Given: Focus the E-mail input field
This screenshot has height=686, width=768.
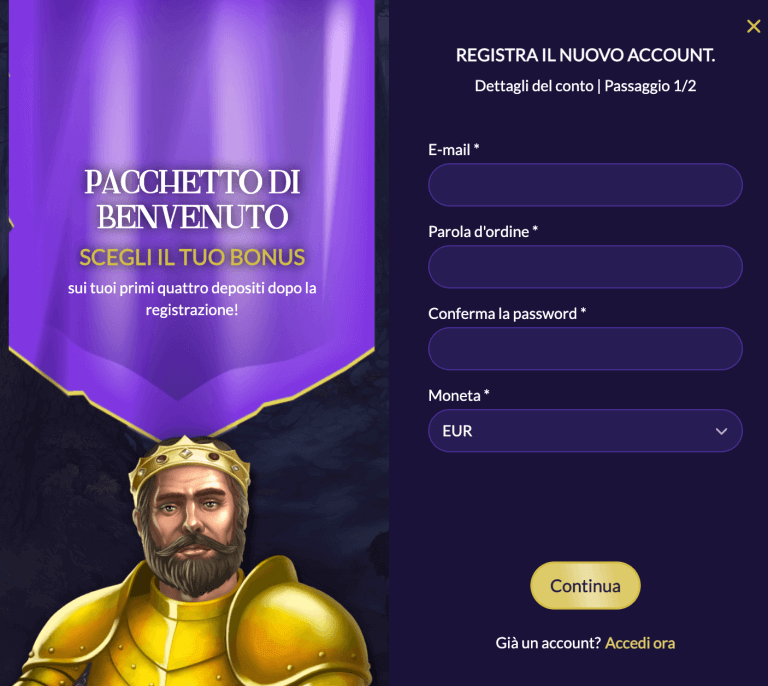Looking at the screenshot, I should [x=585, y=185].
